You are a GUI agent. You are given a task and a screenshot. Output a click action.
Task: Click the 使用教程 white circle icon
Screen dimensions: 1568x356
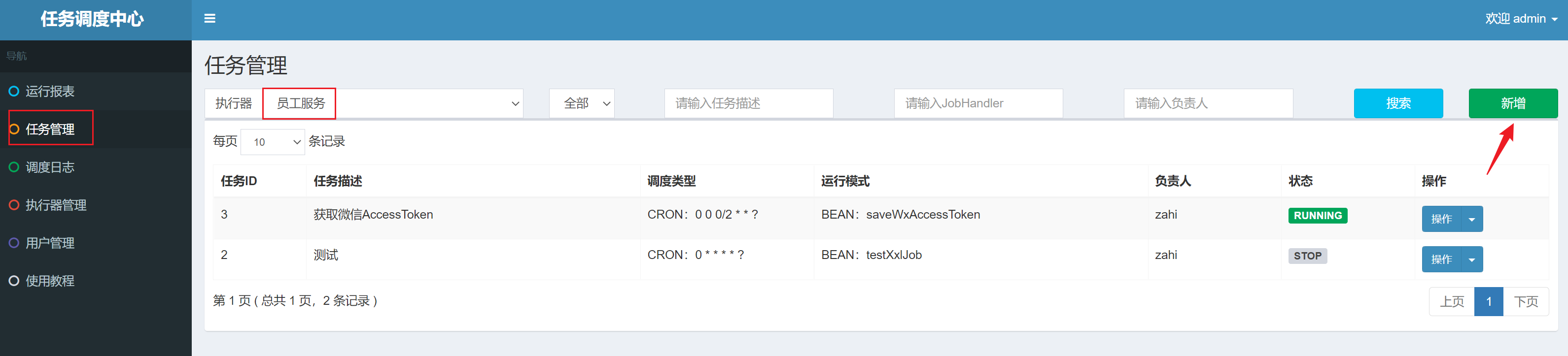point(14,281)
